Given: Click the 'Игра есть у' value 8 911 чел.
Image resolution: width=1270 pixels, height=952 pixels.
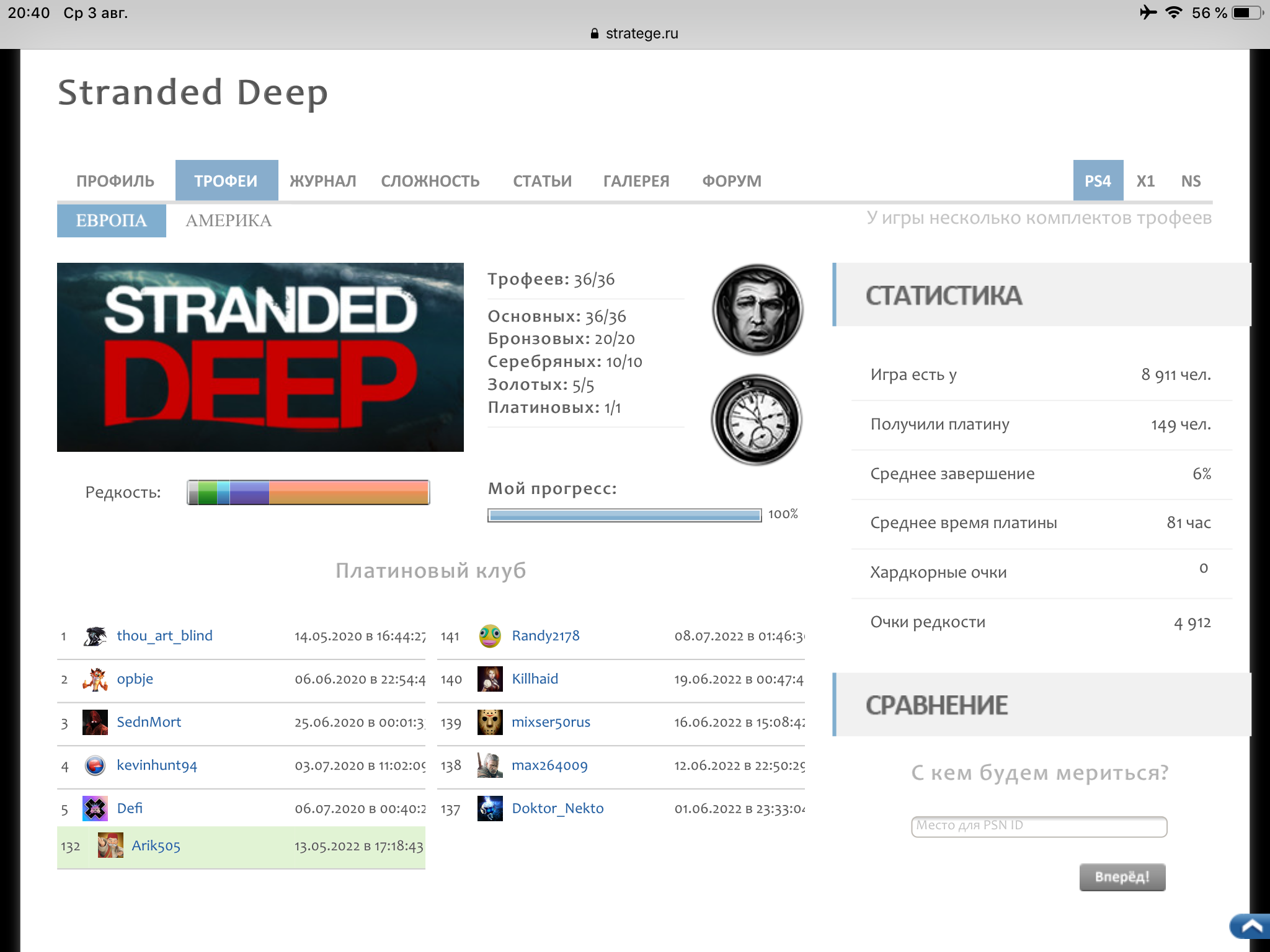Looking at the screenshot, I should pos(1176,375).
